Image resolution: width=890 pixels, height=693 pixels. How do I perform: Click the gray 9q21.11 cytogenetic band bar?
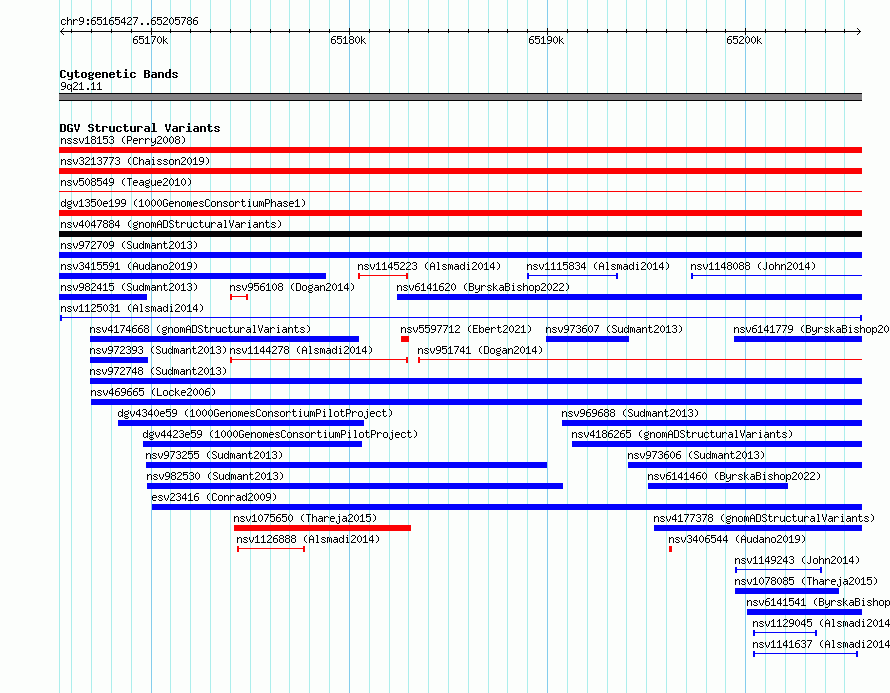[460, 97]
